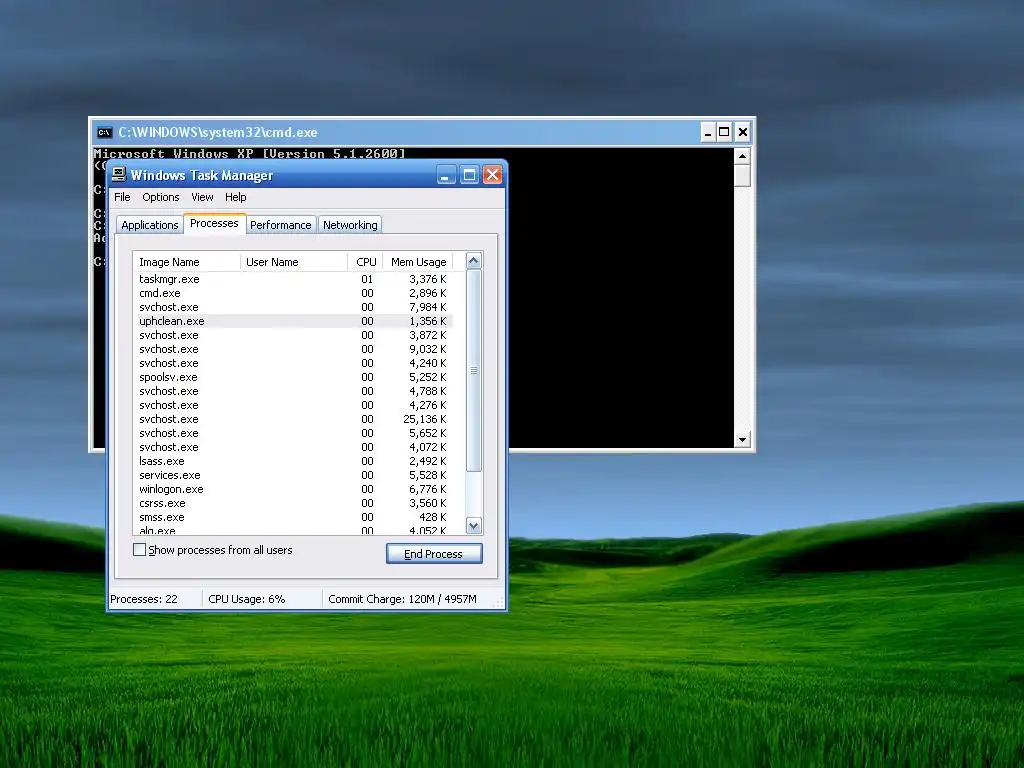This screenshot has height=768, width=1024.
Task: Sort by CPU column header
Action: click(366, 262)
